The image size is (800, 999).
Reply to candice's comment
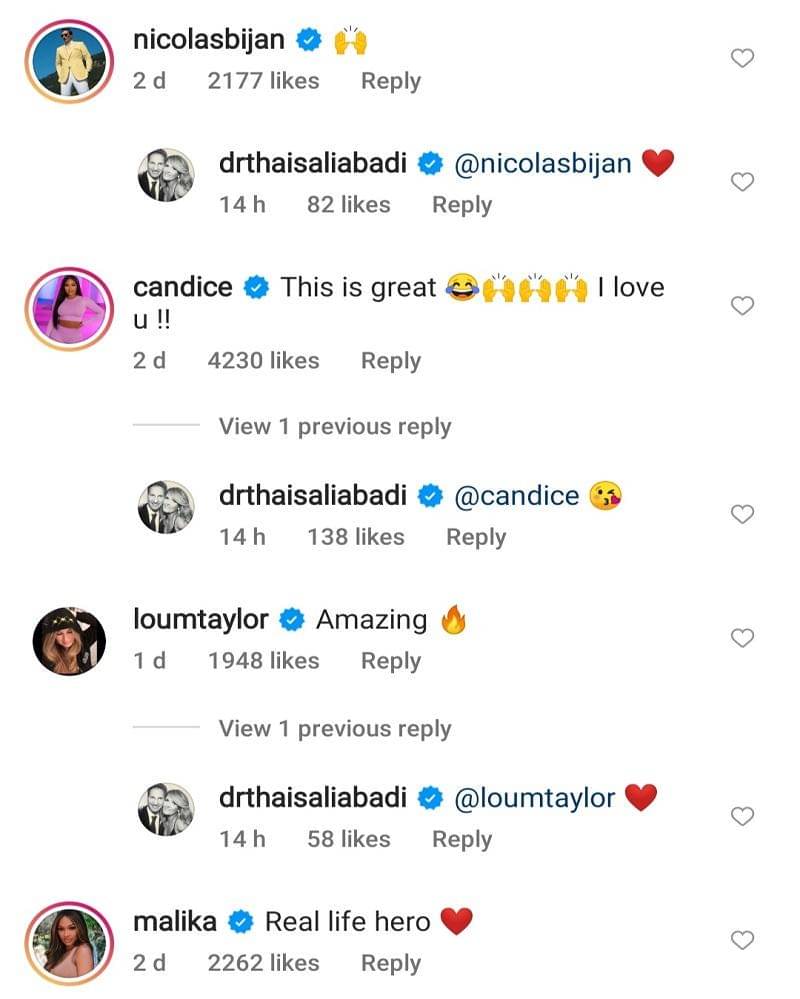390,360
